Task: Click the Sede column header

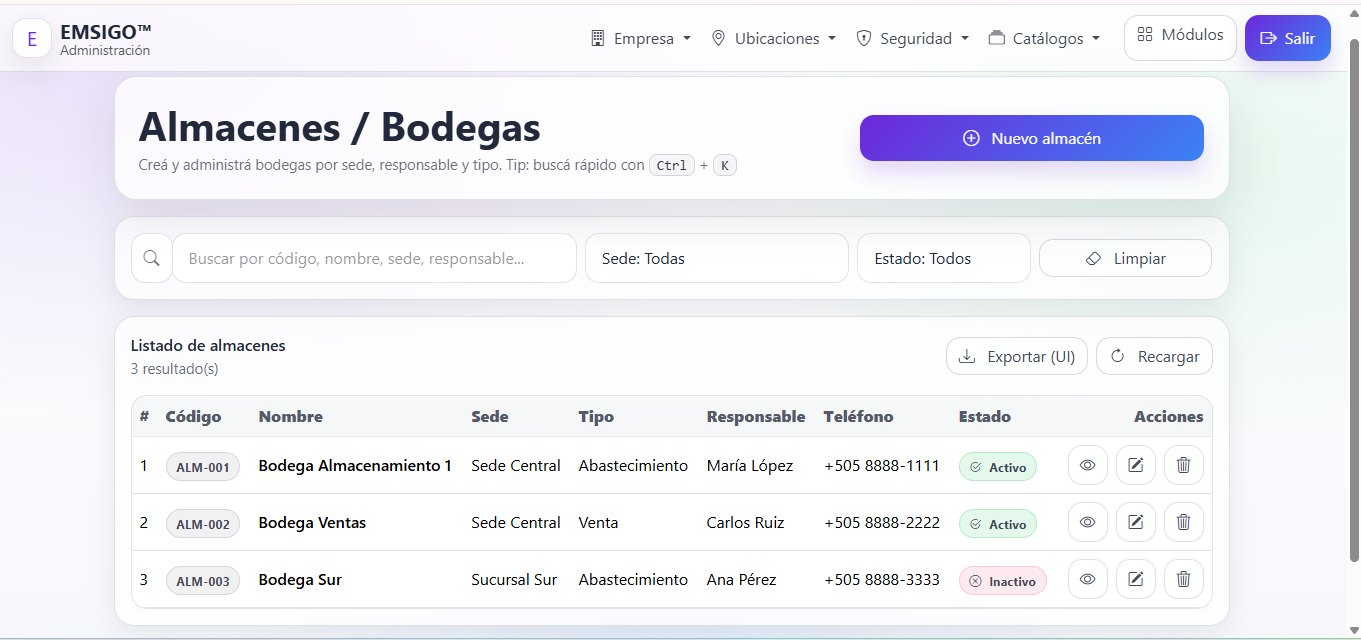Action: tap(490, 416)
